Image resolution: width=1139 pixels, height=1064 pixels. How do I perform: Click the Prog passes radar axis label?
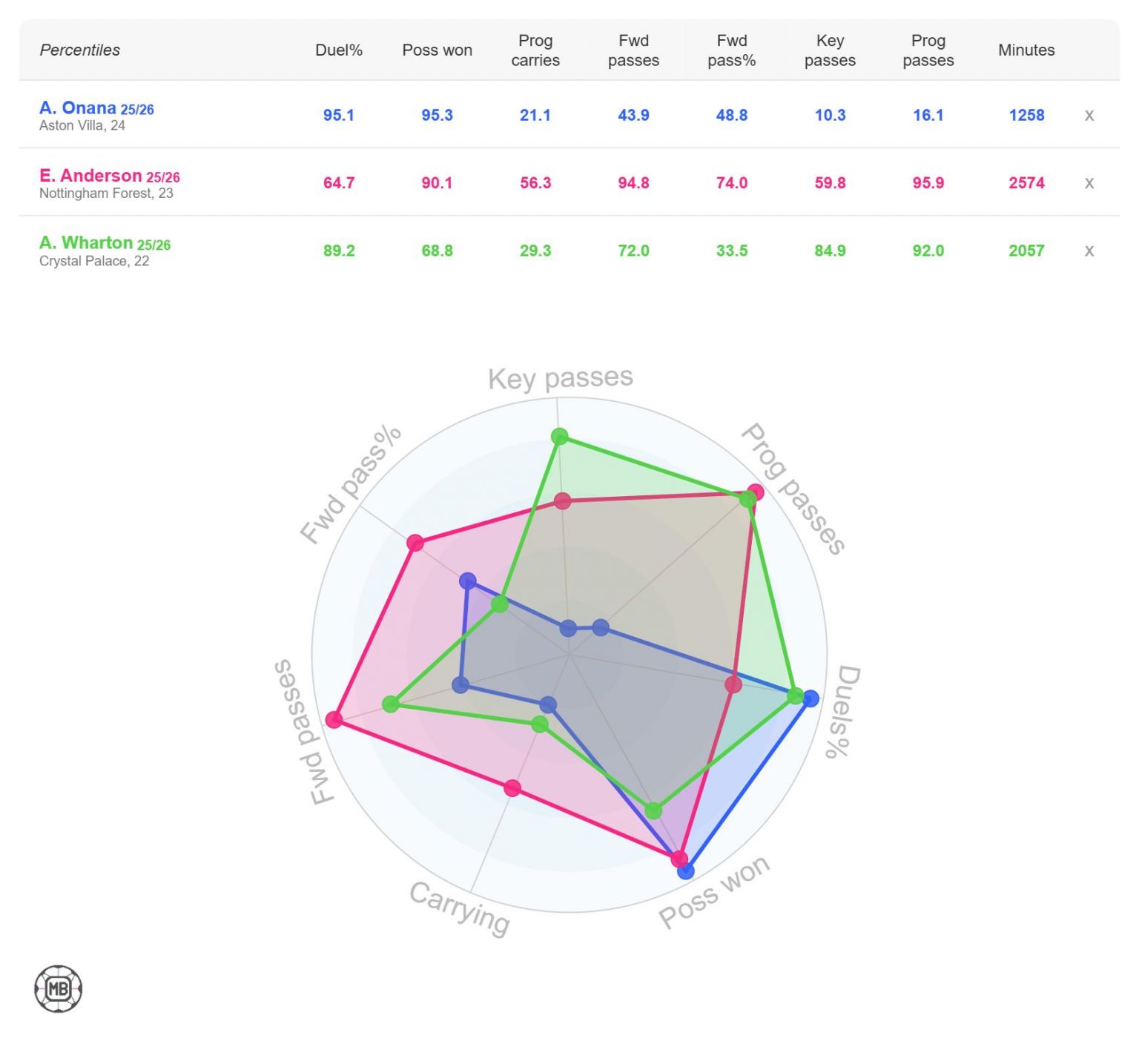point(793,489)
